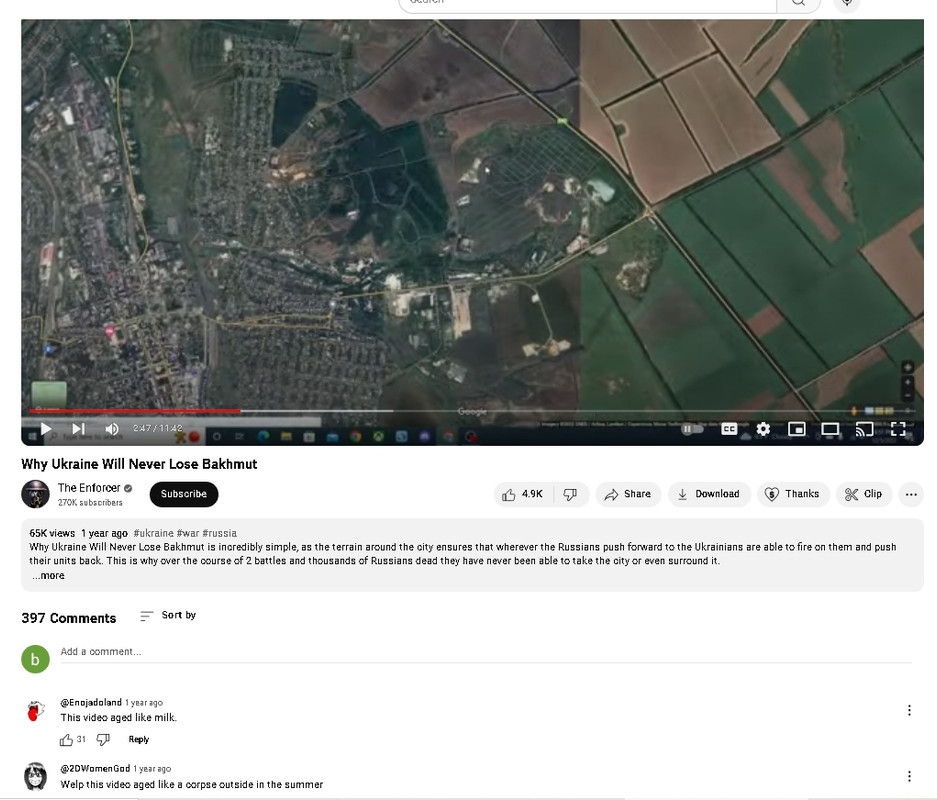Open options menu for @2DWomenGod comment
937x800 pixels.
pyautogui.click(x=909, y=776)
